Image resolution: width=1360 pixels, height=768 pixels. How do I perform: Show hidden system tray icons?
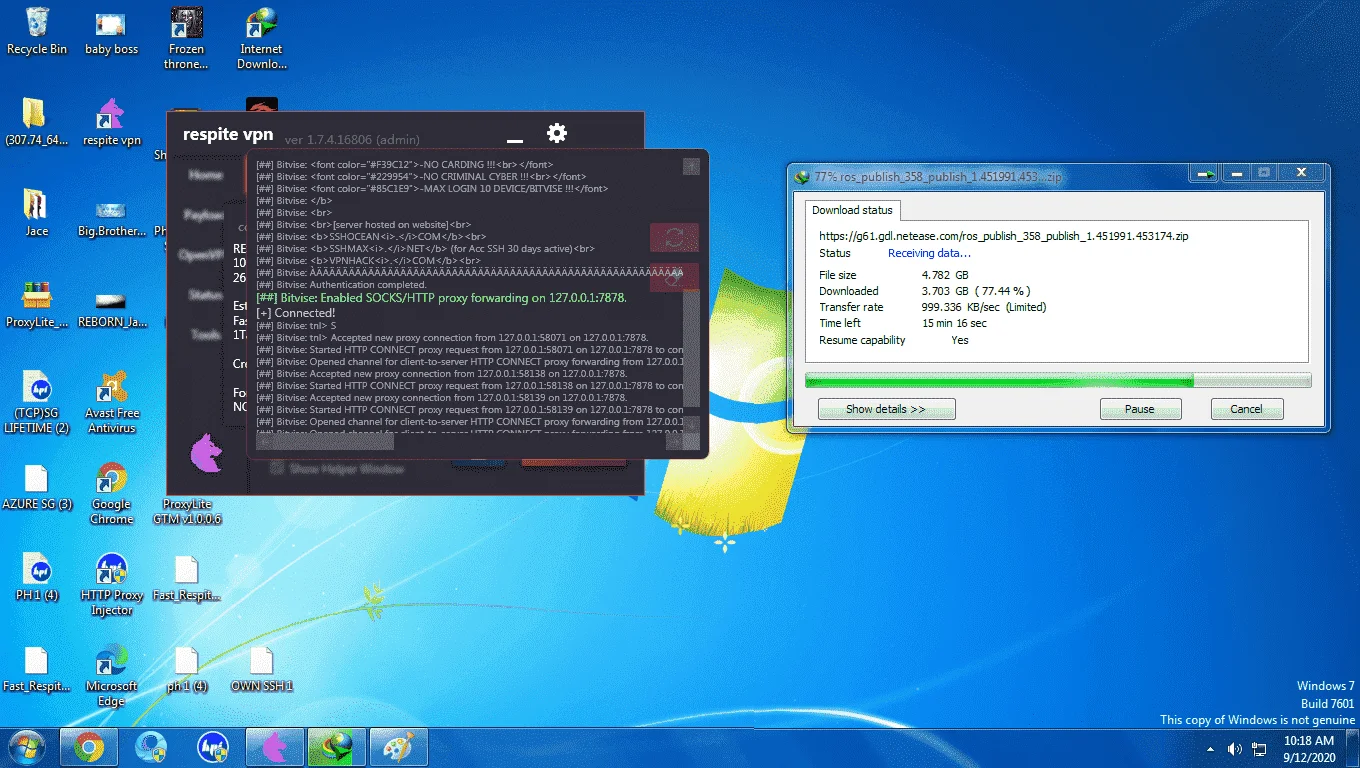pyautogui.click(x=1211, y=749)
